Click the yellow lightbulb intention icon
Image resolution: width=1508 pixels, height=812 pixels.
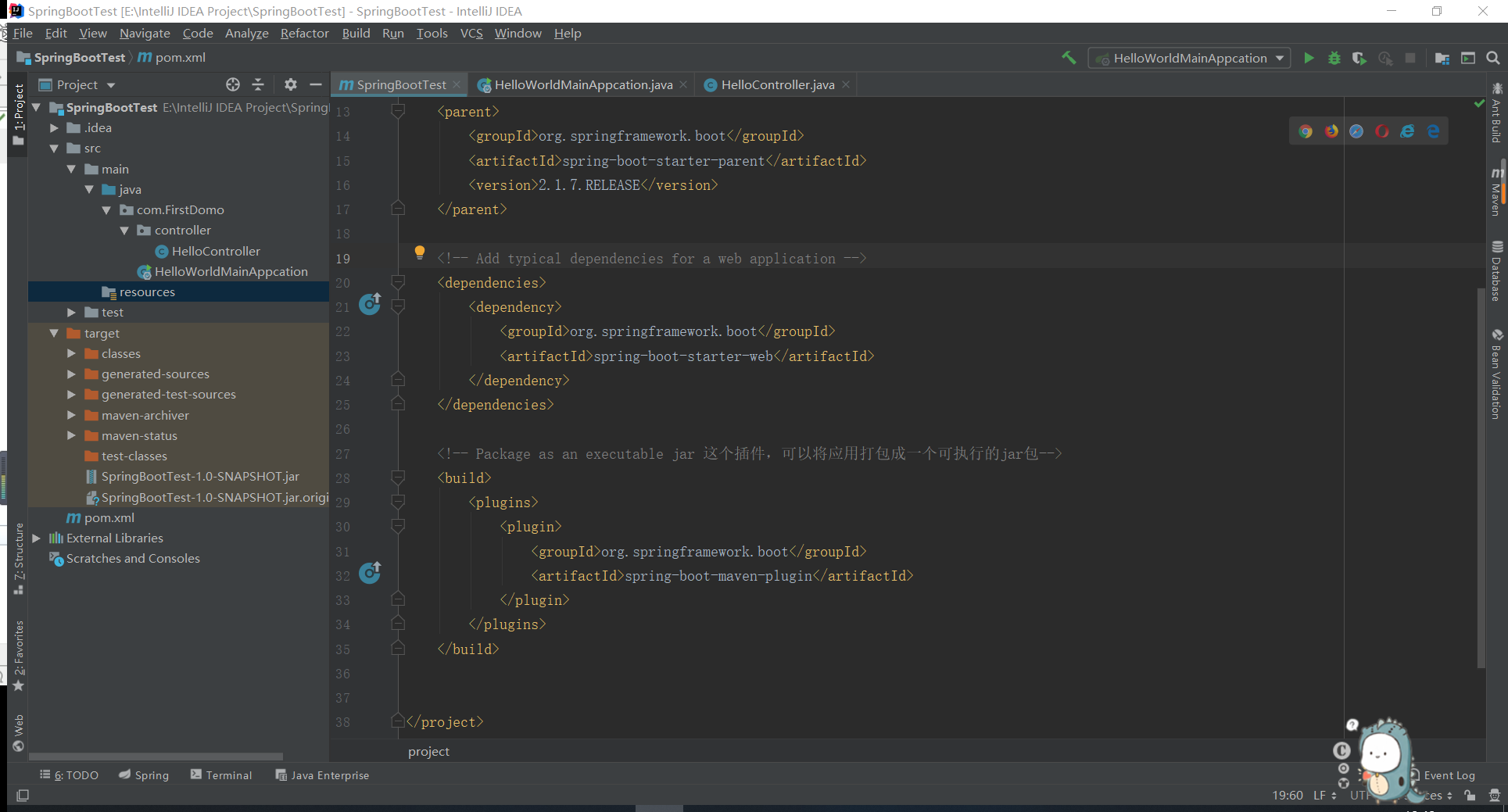pos(420,252)
